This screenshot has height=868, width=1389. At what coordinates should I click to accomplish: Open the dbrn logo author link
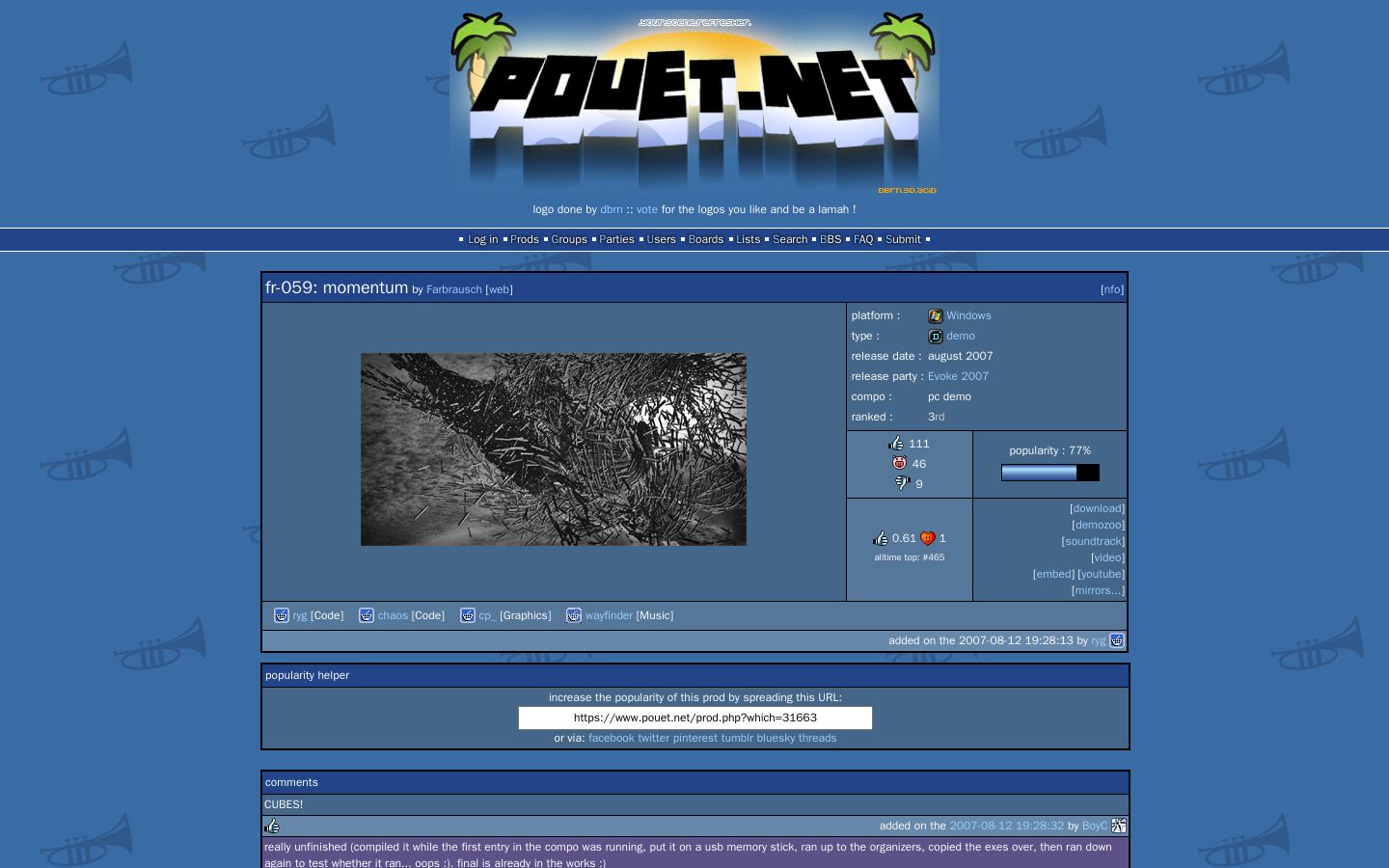pyautogui.click(x=612, y=209)
